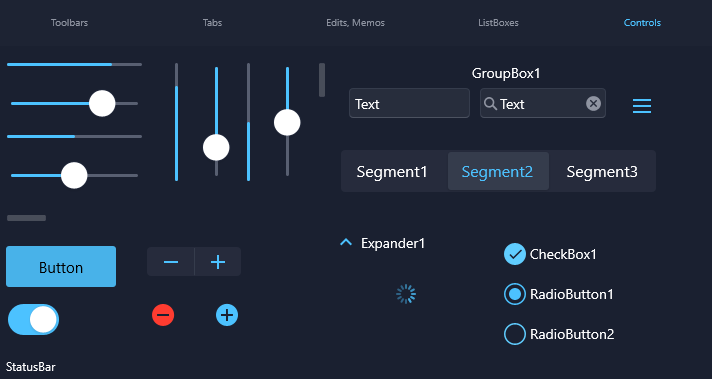This screenshot has width=712, height=379.
Task: Click the horizontal progress bar between the two sliders
Action: [x=74, y=136]
